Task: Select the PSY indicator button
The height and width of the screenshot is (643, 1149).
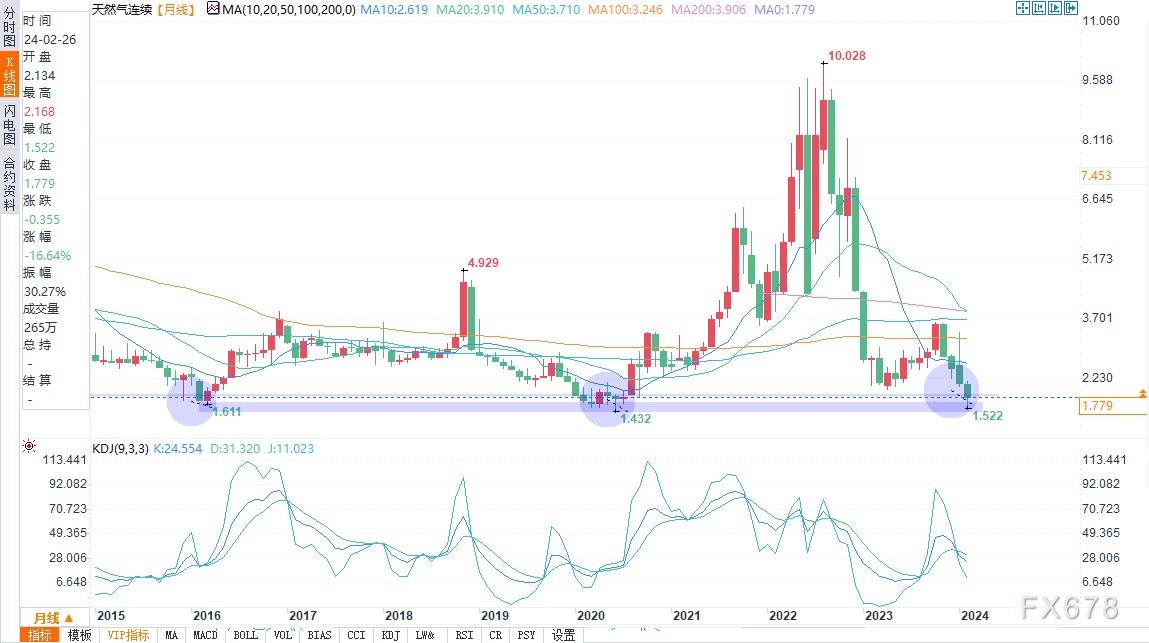Action: pyautogui.click(x=526, y=635)
